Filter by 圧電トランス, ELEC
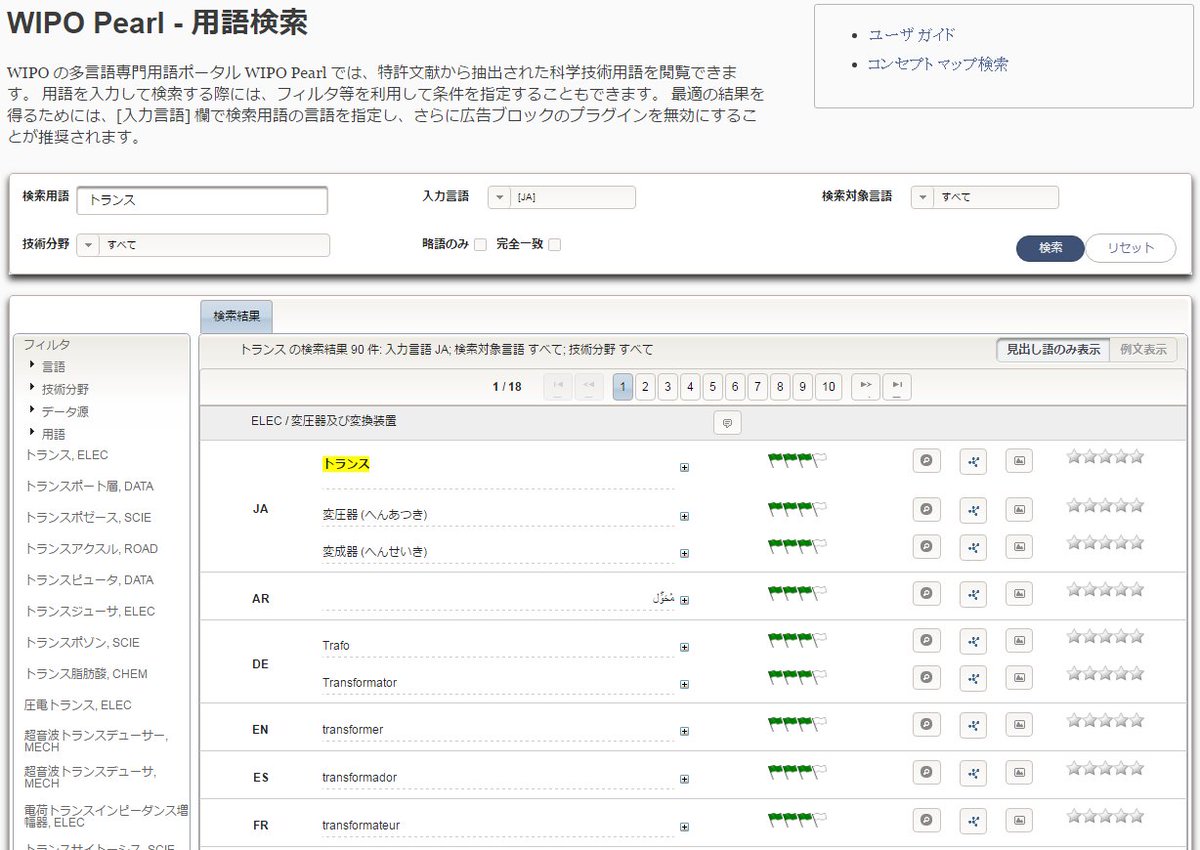1200x850 pixels. pyautogui.click(x=78, y=705)
